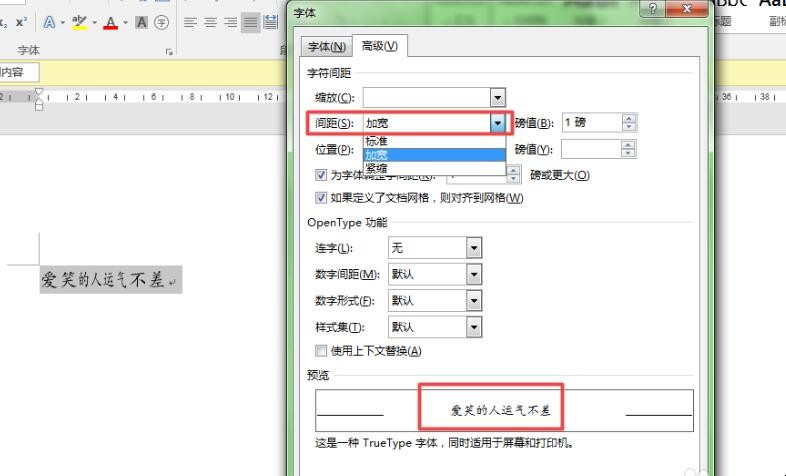Collapse the 间距 spacing dropdown arrow

click(497, 123)
